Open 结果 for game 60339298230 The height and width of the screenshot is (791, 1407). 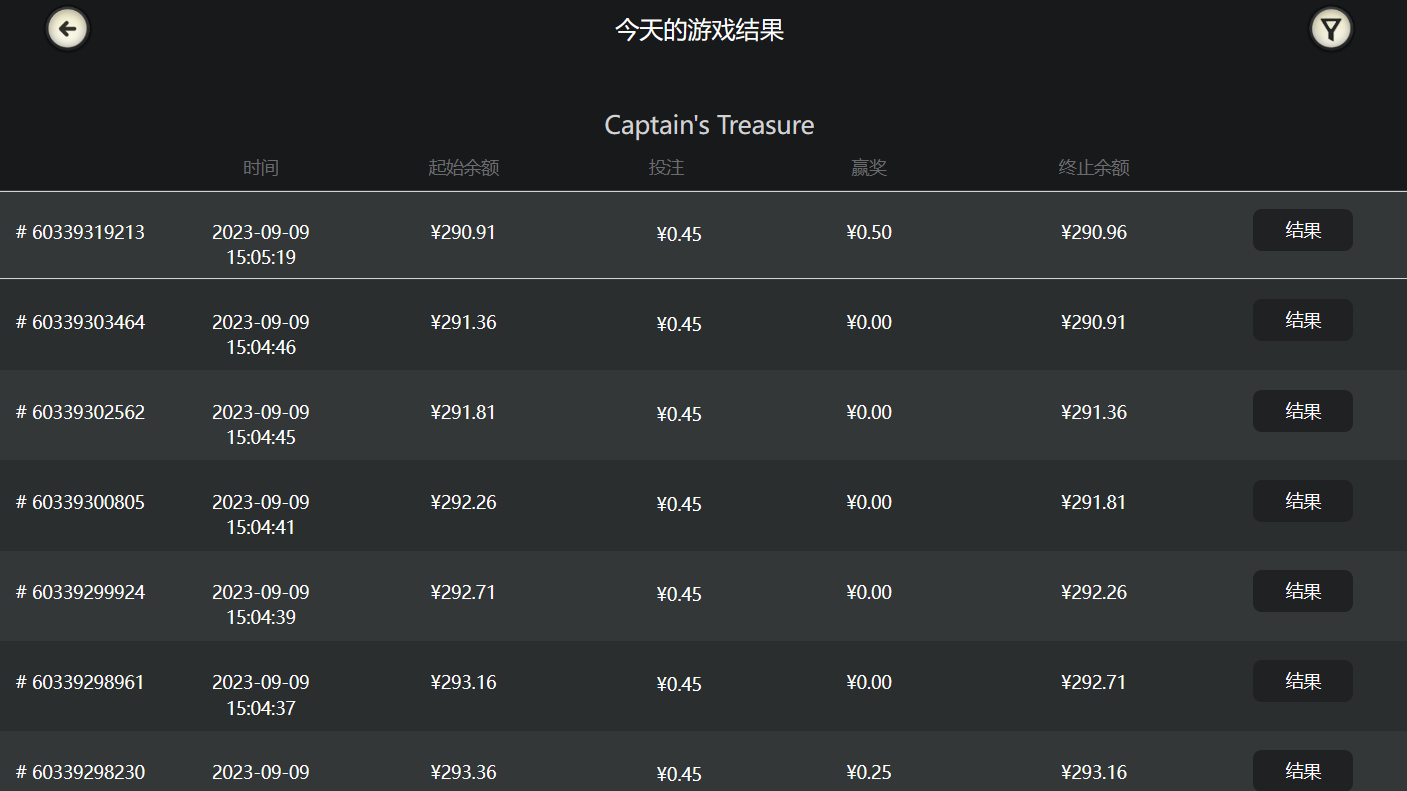pyautogui.click(x=1302, y=770)
